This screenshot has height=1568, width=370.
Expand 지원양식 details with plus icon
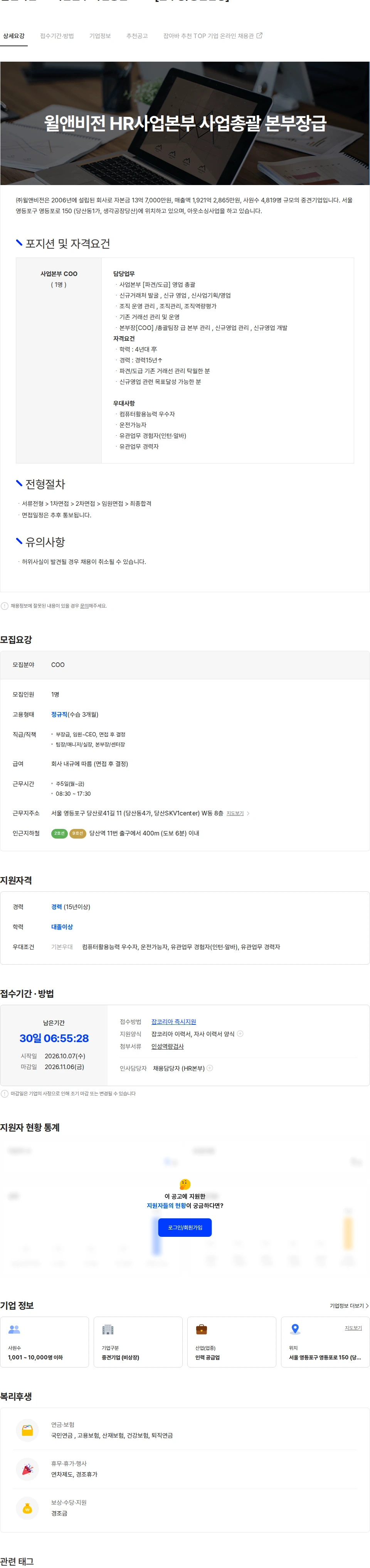pyautogui.click(x=240, y=1034)
